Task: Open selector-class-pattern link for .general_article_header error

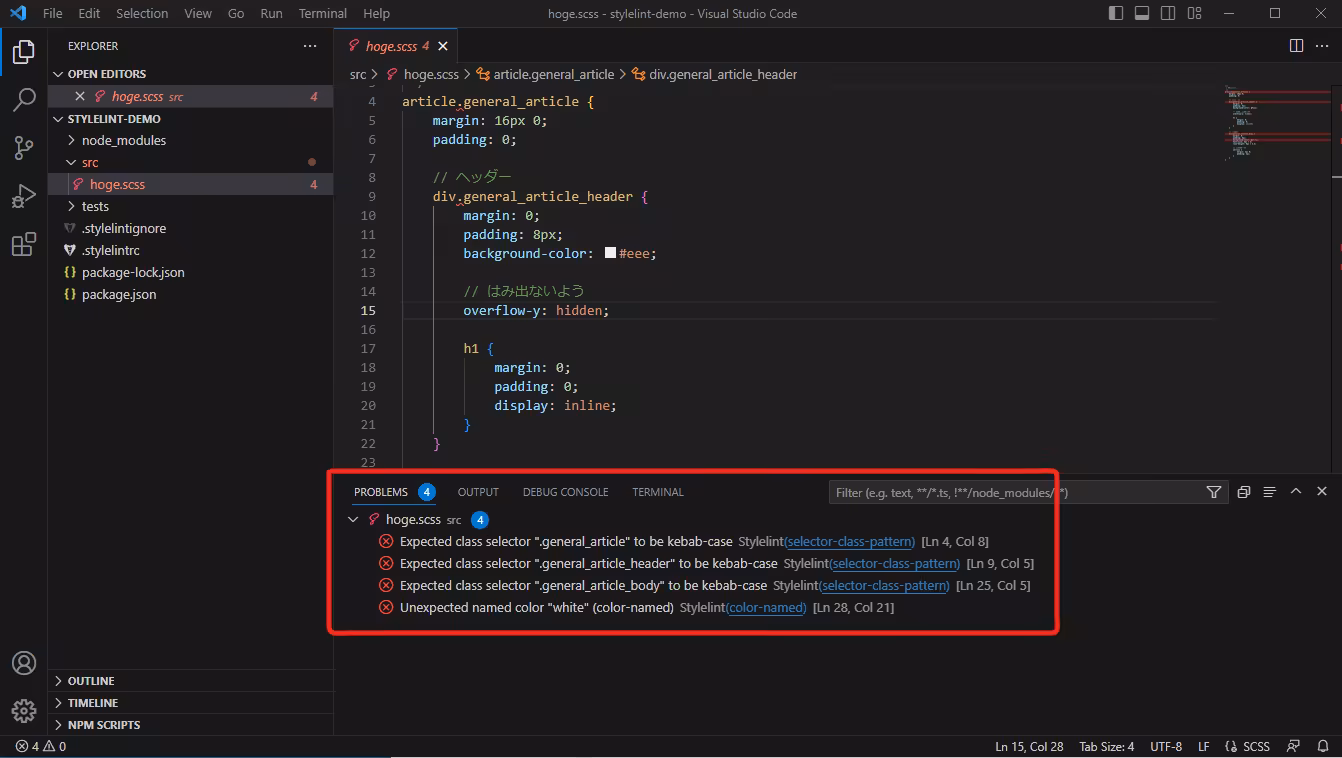Action: tap(895, 564)
